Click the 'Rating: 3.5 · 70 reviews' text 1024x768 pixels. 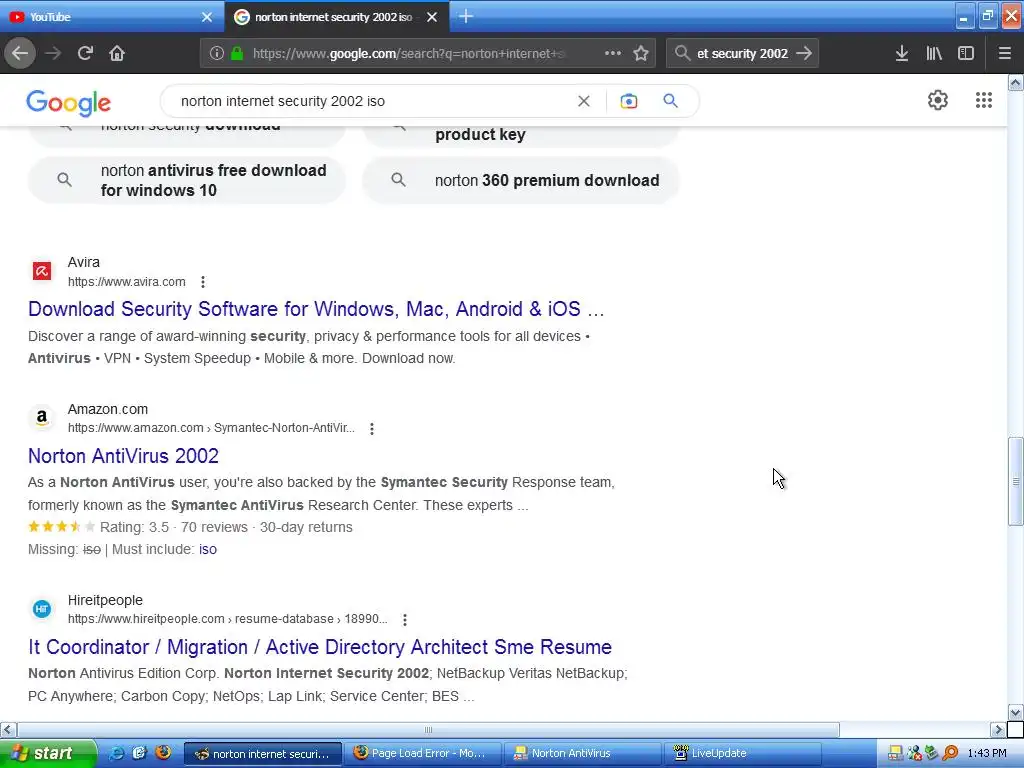tap(174, 527)
